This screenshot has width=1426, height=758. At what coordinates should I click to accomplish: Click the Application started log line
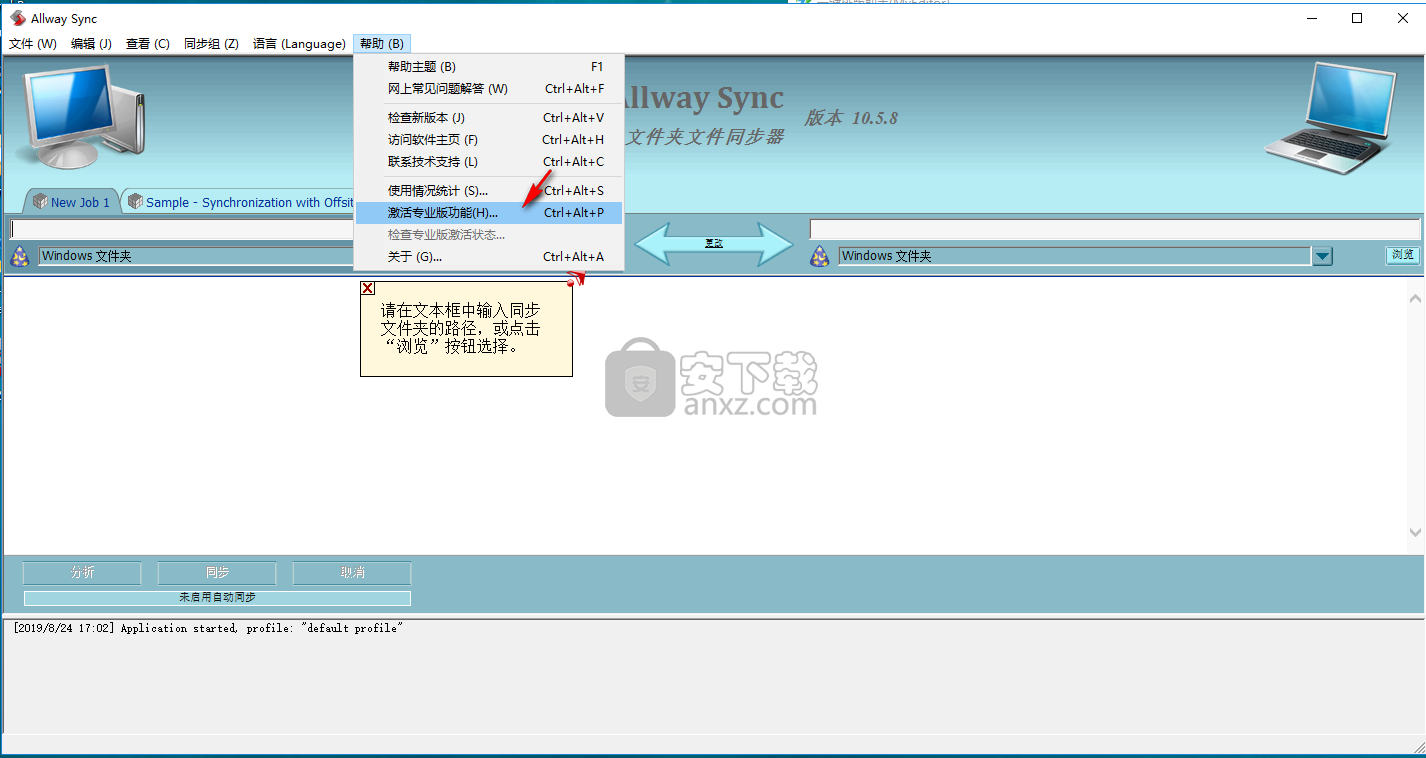click(208, 628)
